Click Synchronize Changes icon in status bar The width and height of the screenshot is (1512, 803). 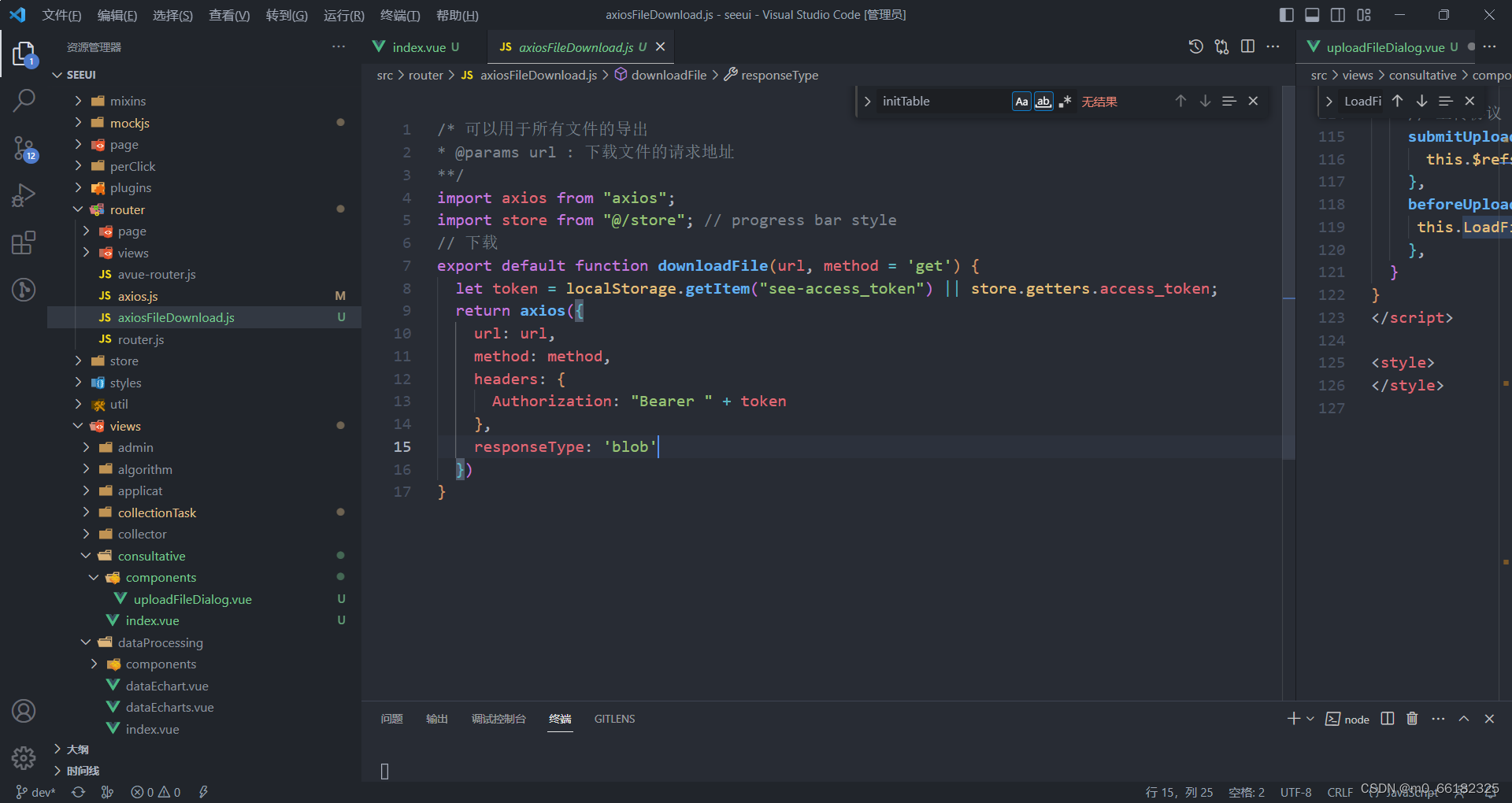[78, 792]
